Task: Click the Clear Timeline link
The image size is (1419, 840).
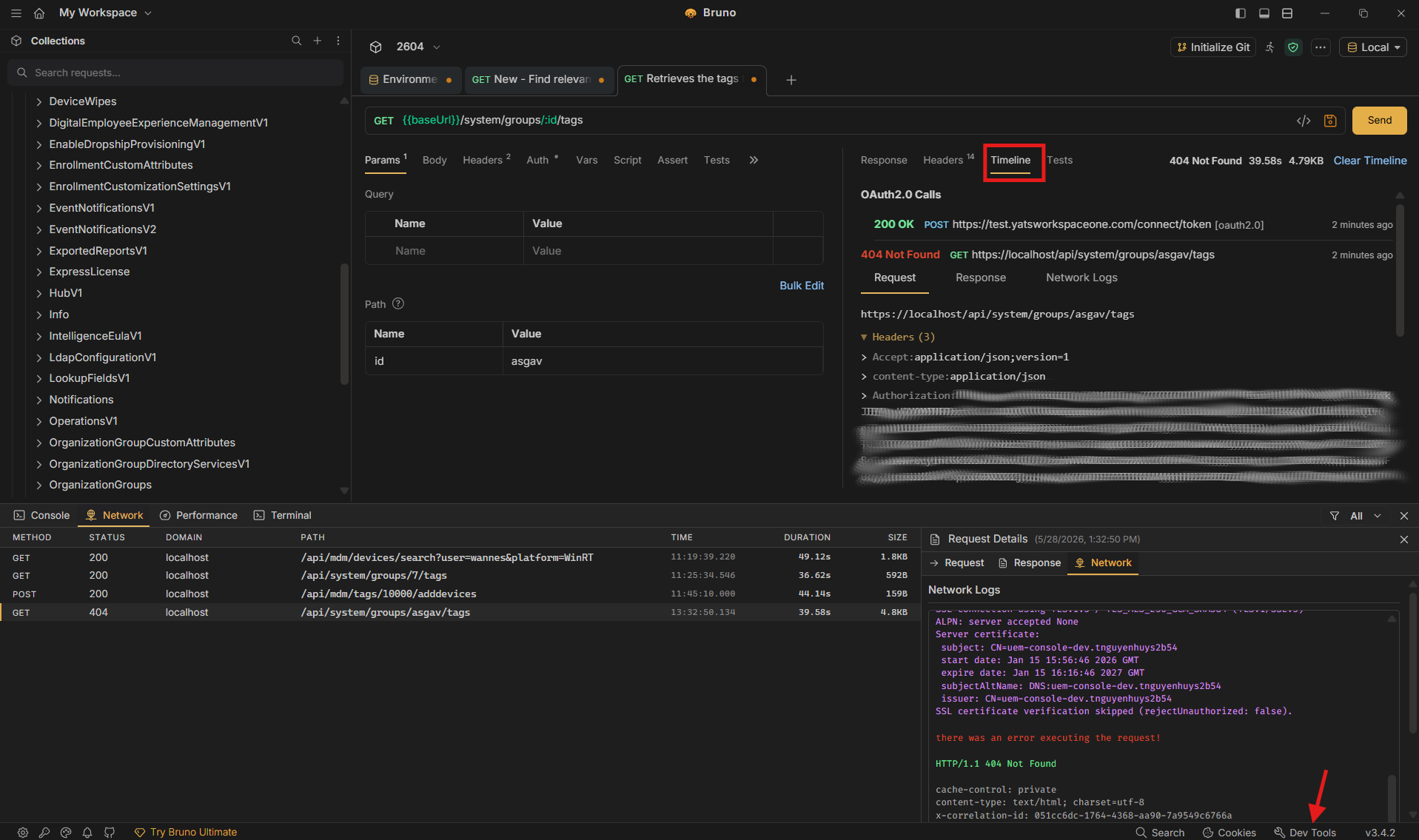Action: pyautogui.click(x=1370, y=161)
